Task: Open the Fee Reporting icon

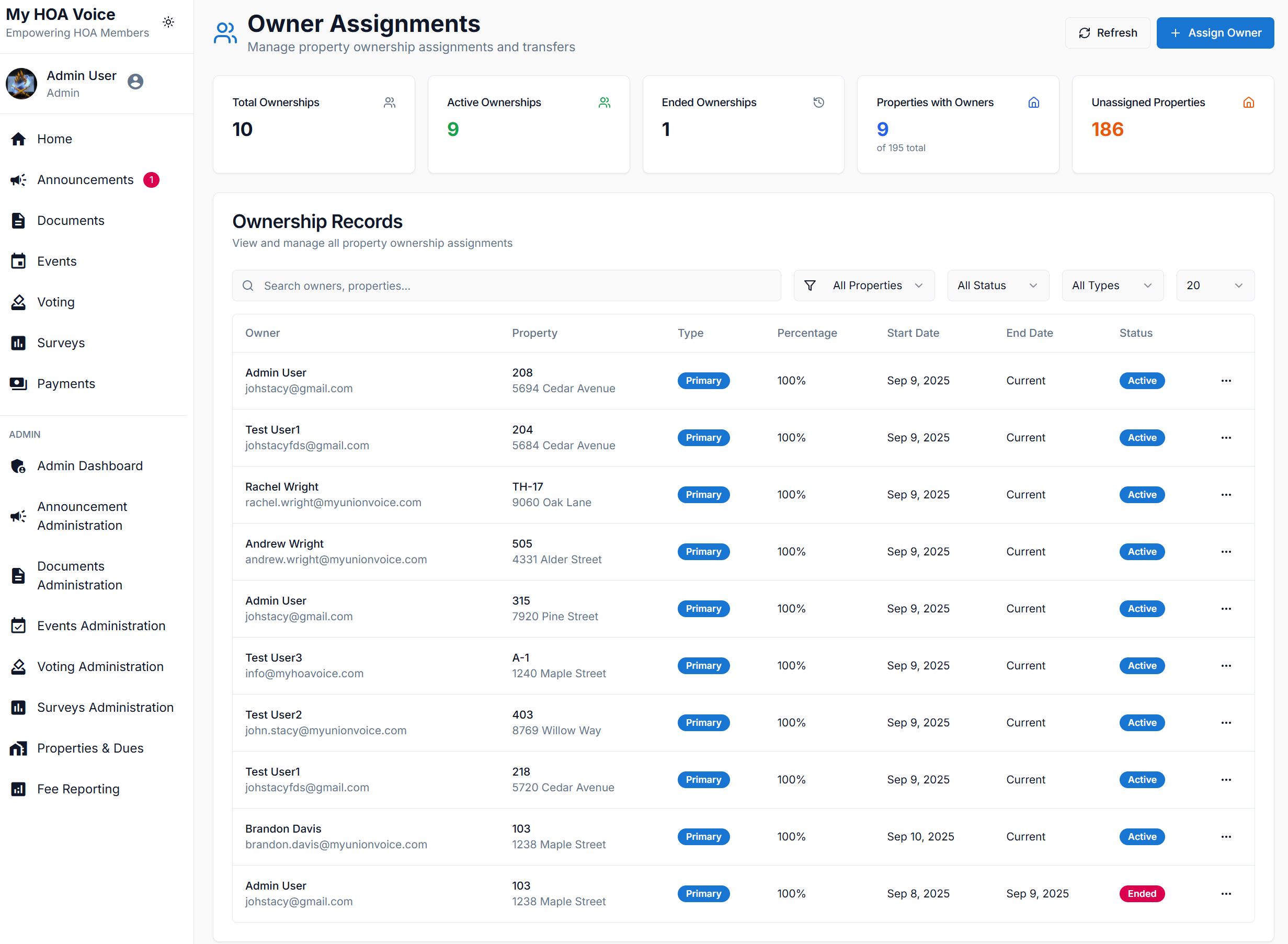Action: pyautogui.click(x=18, y=789)
